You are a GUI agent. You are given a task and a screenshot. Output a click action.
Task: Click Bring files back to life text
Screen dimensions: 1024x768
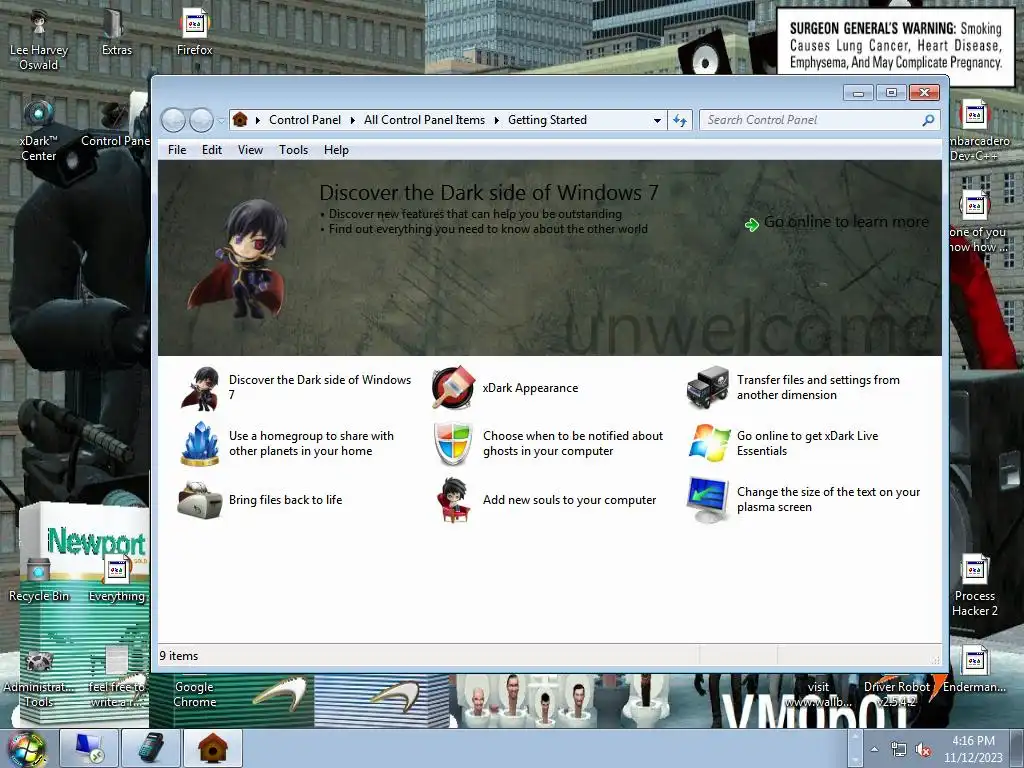coord(285,500)
